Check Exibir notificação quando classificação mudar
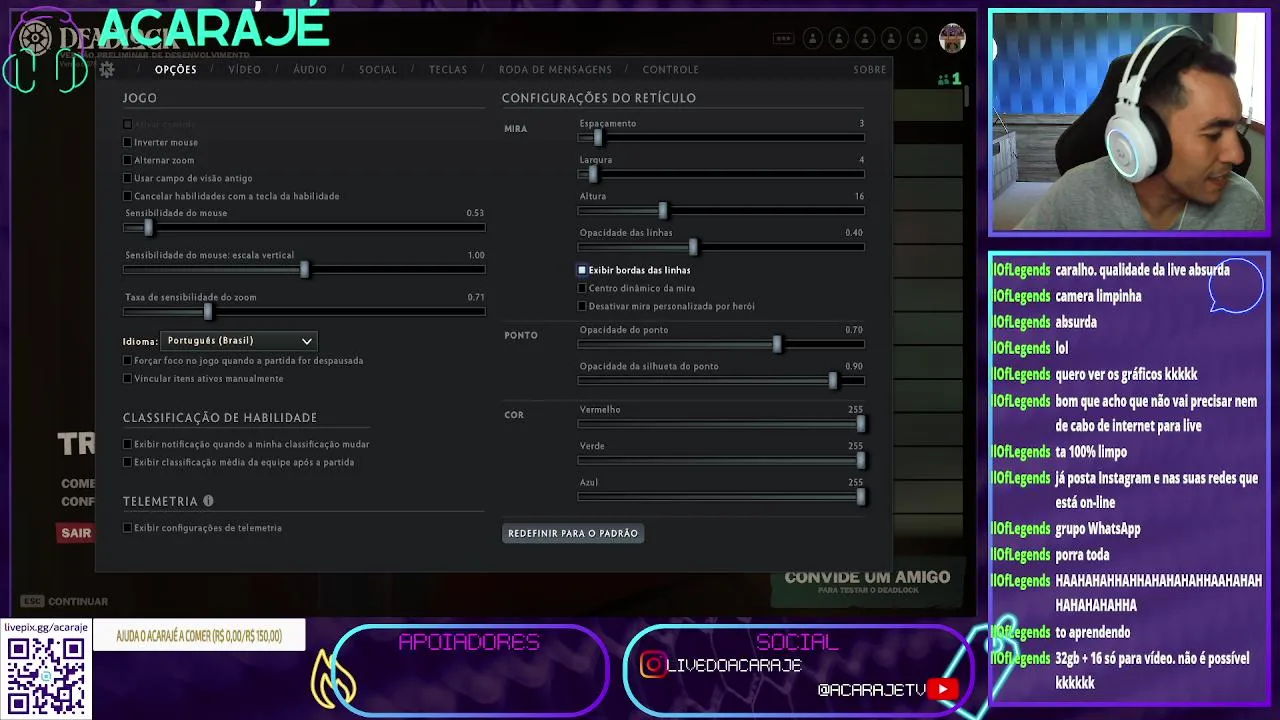1280x720 pixels. (127, 444)
